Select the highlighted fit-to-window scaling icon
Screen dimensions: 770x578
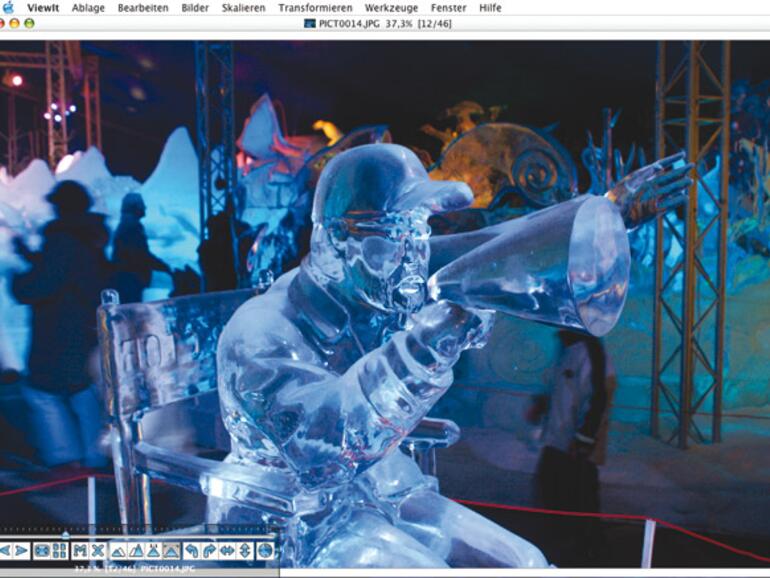click(171, 550)
